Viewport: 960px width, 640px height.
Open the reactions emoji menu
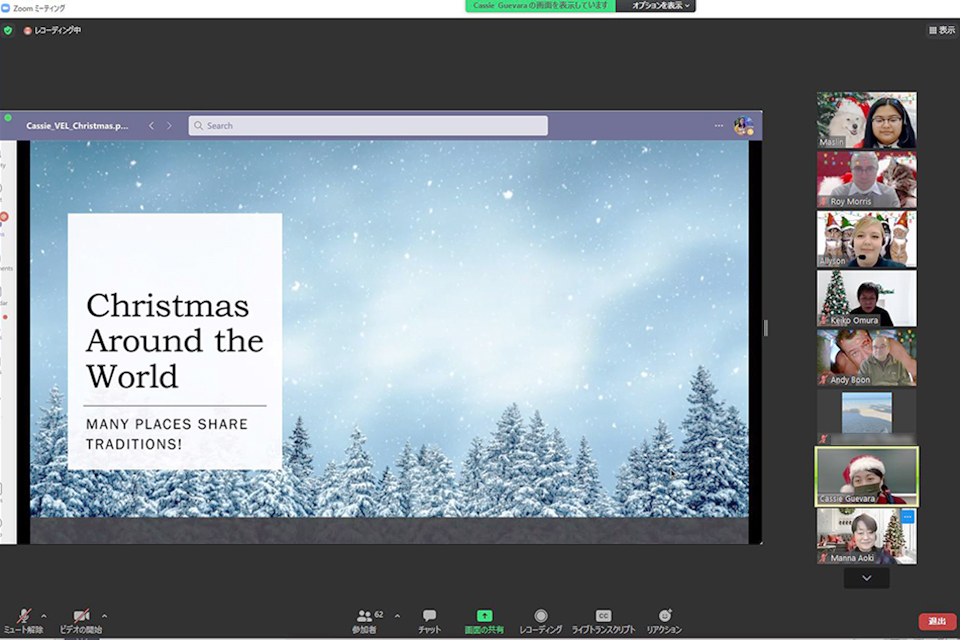pos(664,620)
